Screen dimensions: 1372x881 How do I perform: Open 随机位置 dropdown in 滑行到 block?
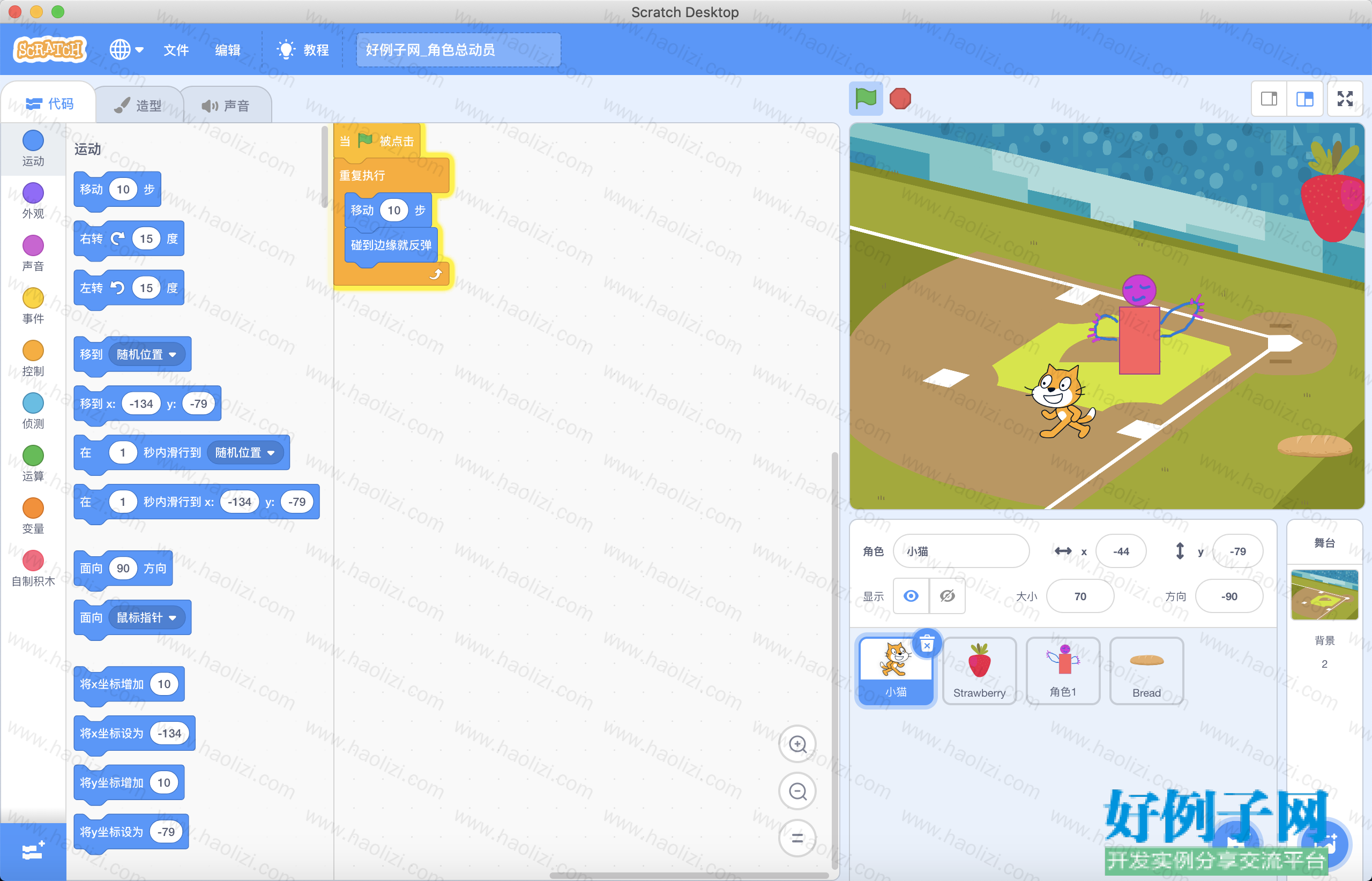click(x=245, y=452)
